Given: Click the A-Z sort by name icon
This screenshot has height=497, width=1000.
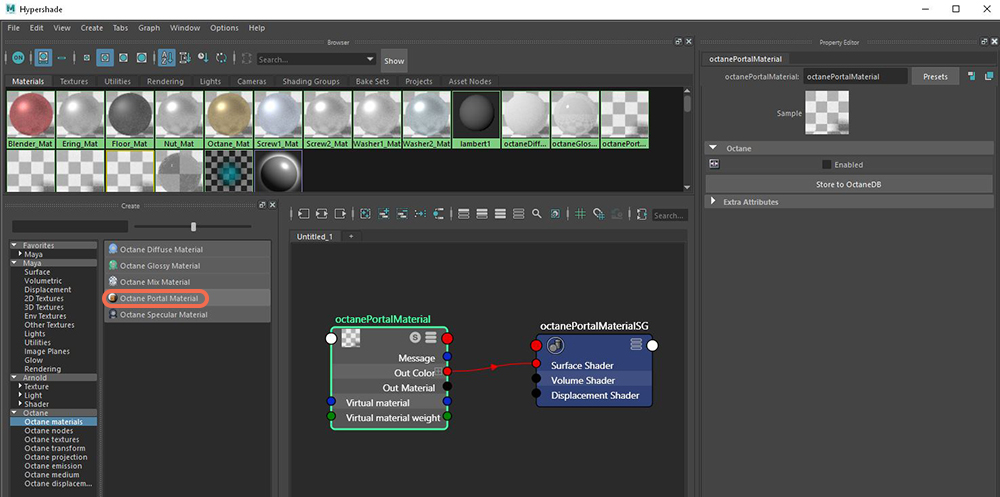Looking at the screenshot, I should 166,59.
